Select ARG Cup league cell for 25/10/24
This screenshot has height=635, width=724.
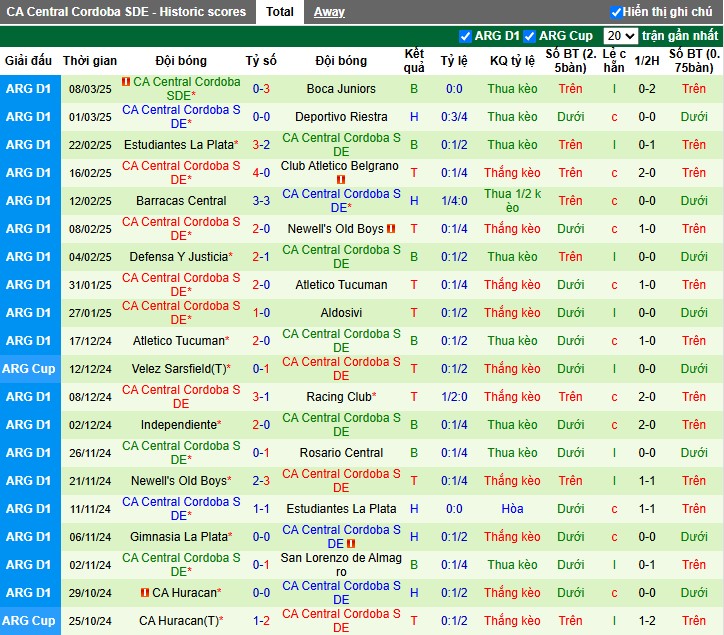point(29,621)
